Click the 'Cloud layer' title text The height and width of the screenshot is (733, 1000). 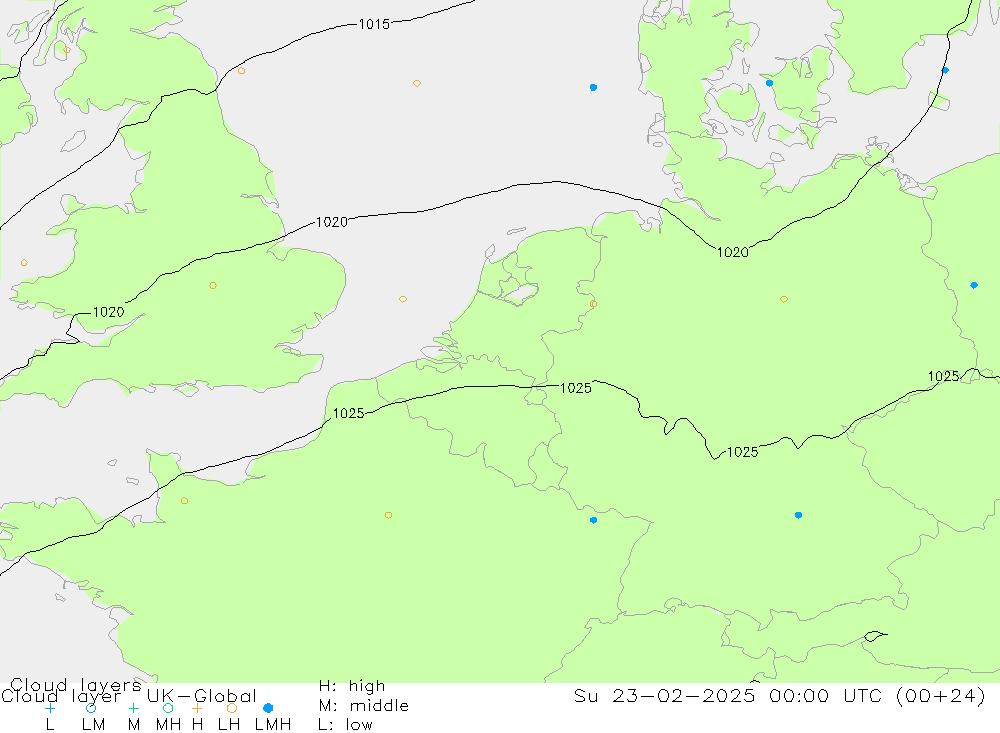pos(61,696)
